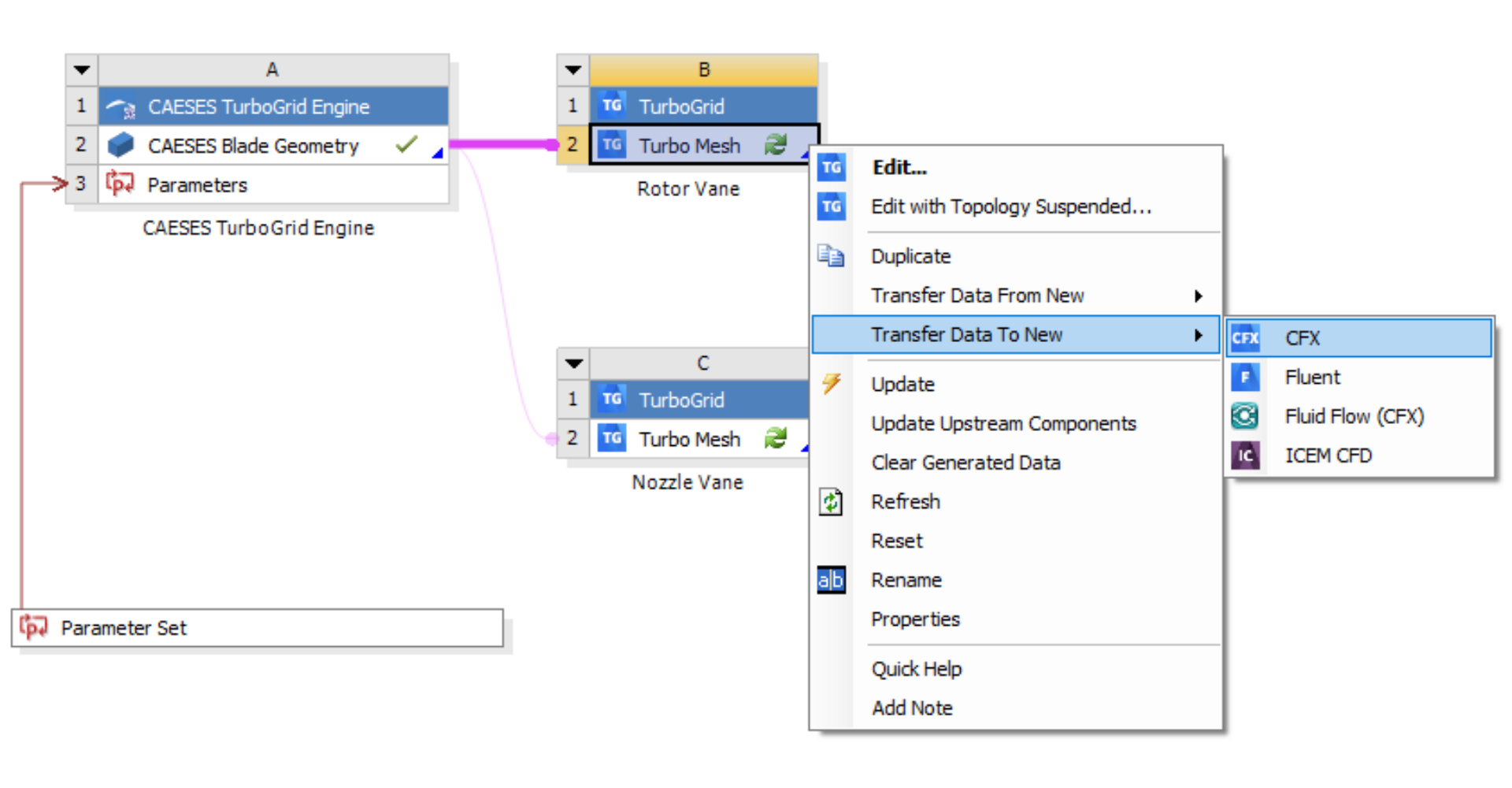This screenshot has height=788, width=1512.
Task: Select the CAESES Blade Geometry cell
Action: 273,145
